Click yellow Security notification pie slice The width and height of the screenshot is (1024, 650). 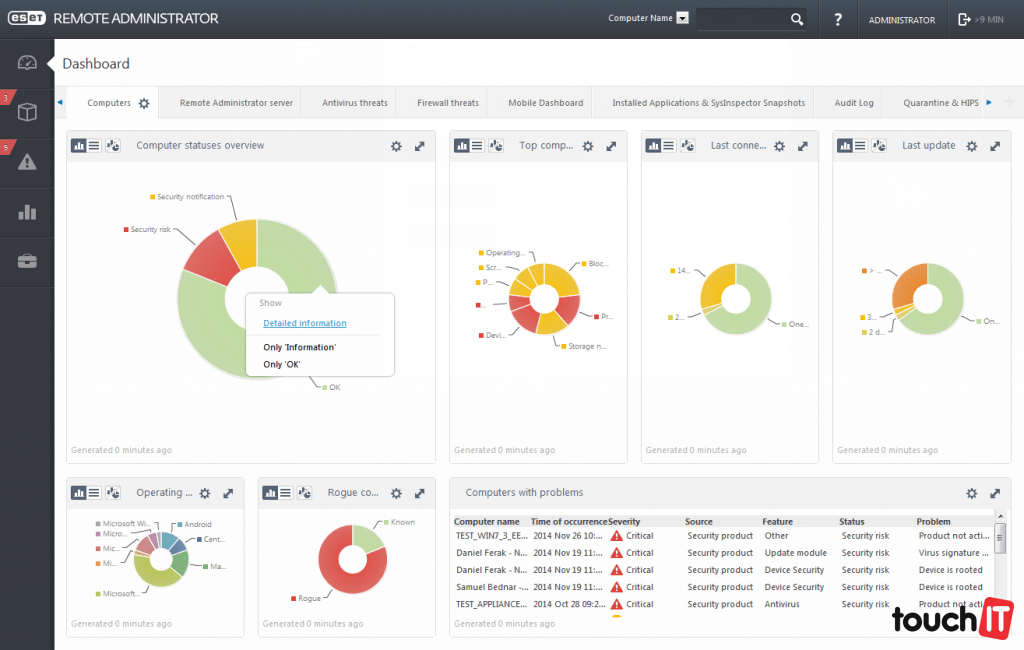click(x=241, y=241)
